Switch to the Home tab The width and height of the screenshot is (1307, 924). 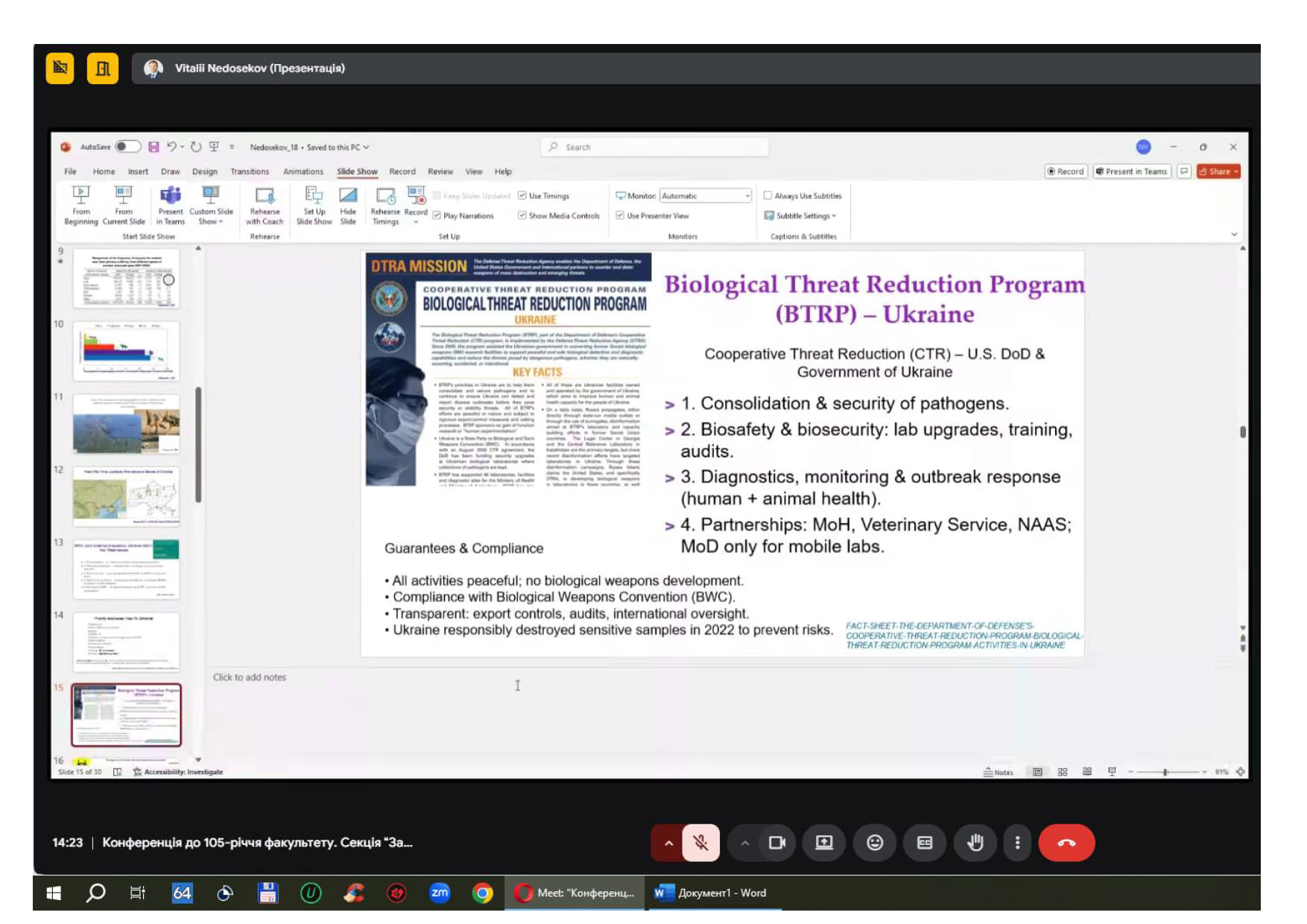click(104, 171)
